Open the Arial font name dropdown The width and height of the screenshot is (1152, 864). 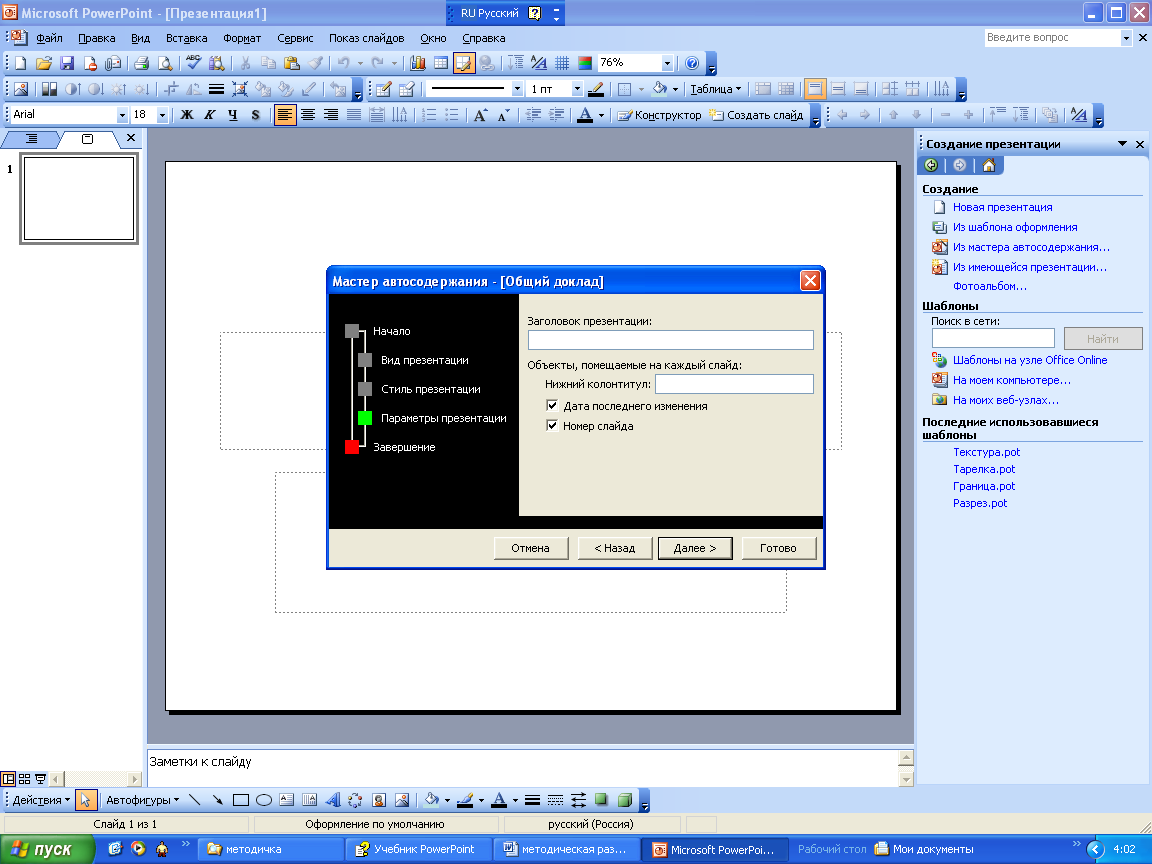(x=122, y=115)
